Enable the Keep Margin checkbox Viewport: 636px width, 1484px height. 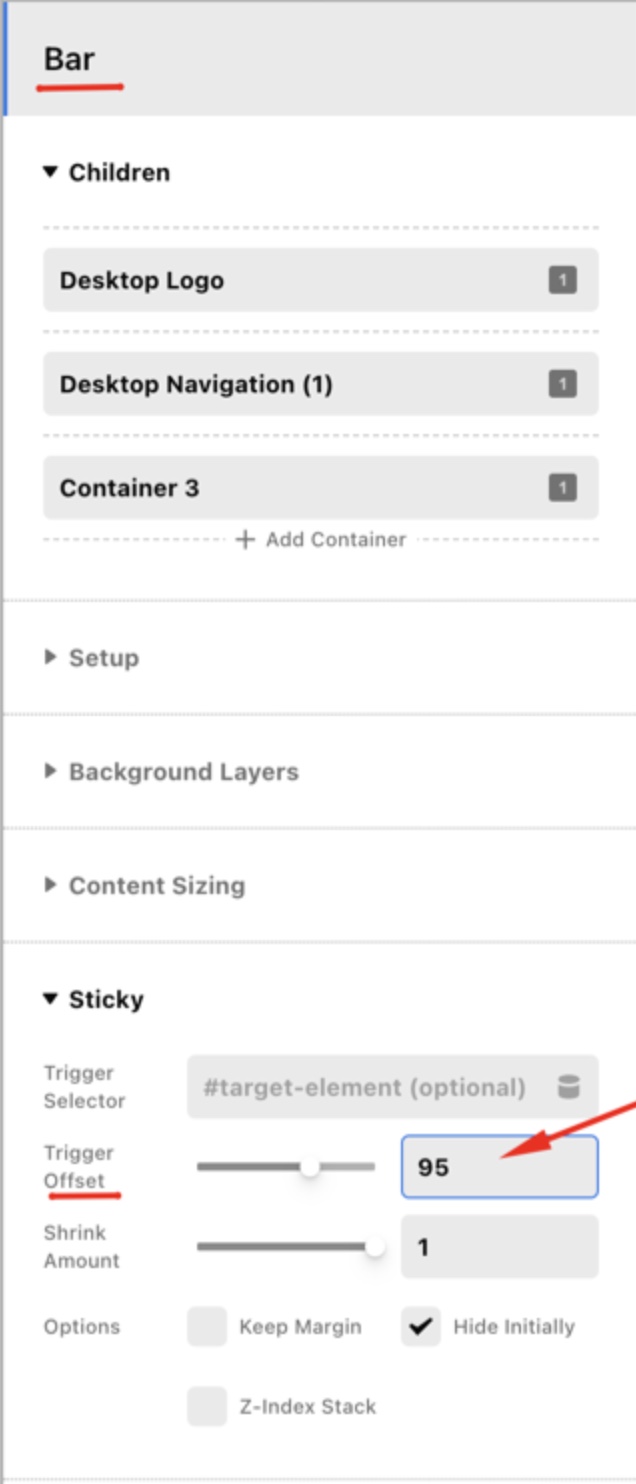click(207, 1327)
